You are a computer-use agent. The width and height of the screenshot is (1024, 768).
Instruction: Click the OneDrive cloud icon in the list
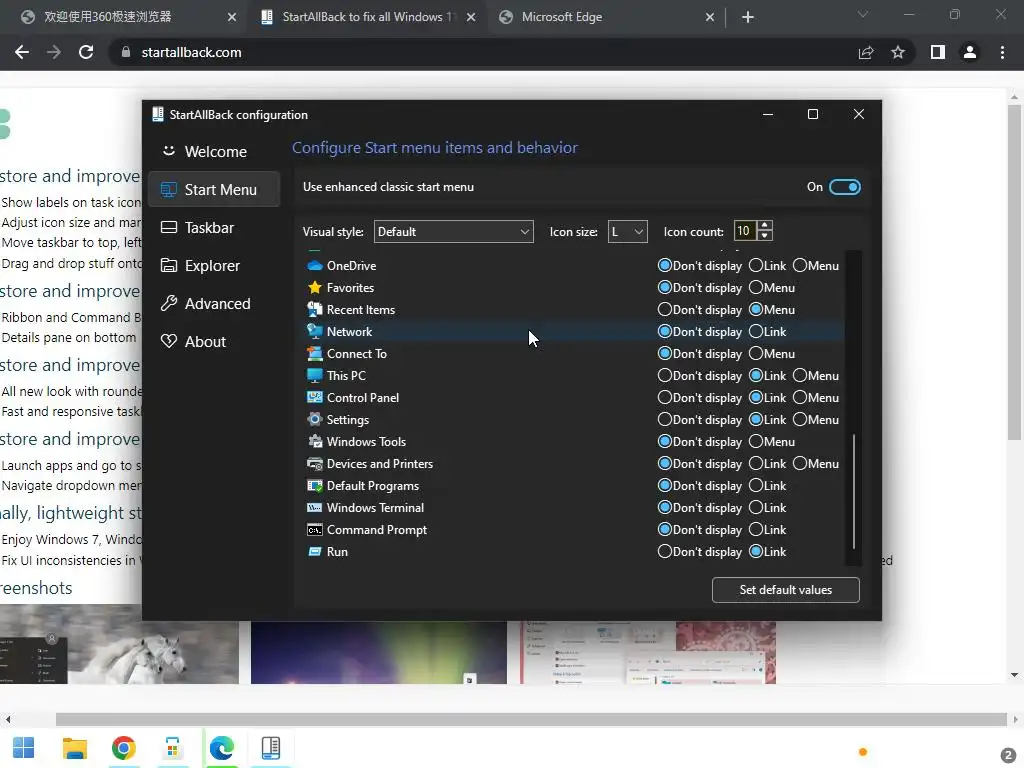coord(315,266)
